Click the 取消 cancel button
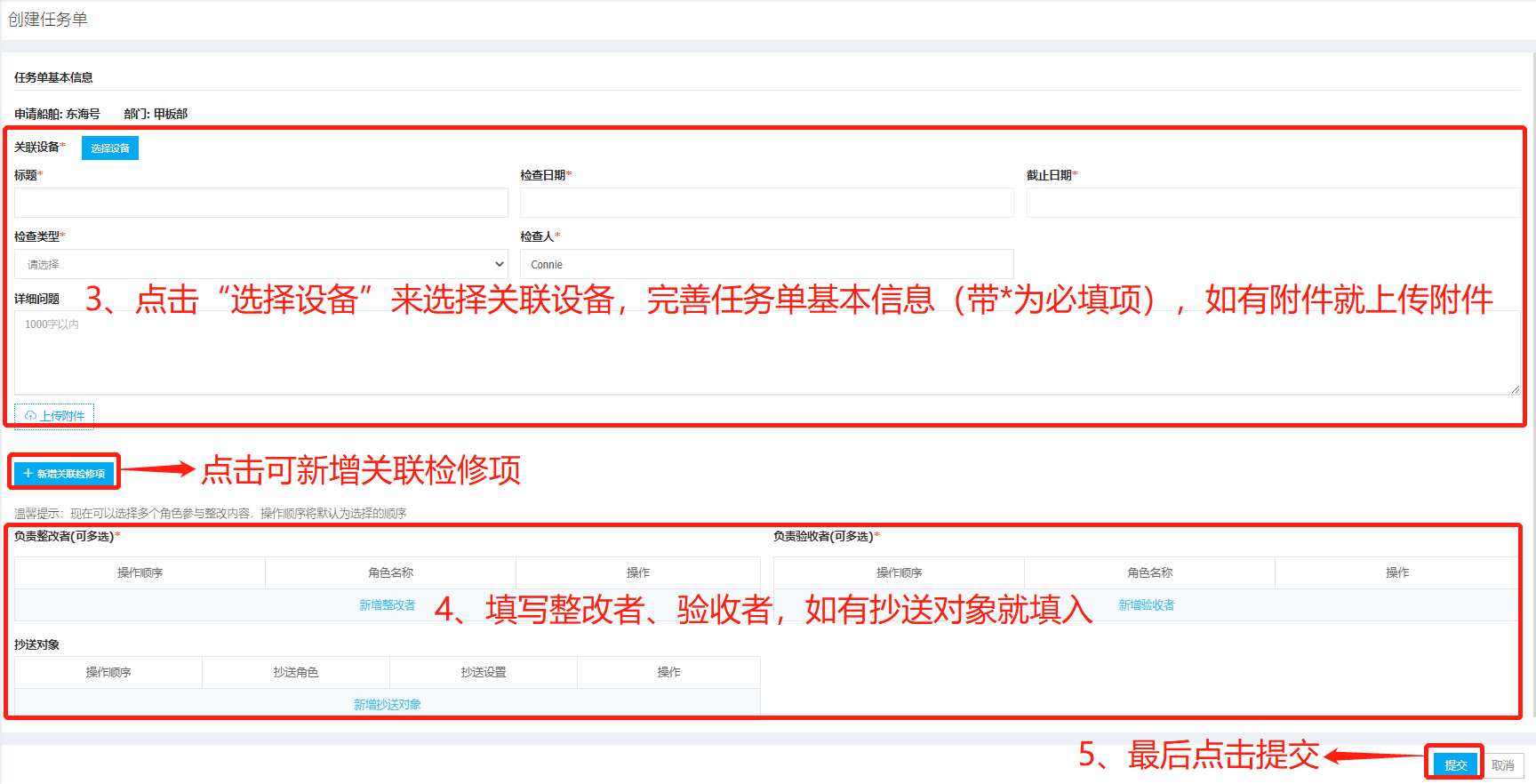Image resolution: width=1536 pixels, height=784 pixels. (1503, 765)
